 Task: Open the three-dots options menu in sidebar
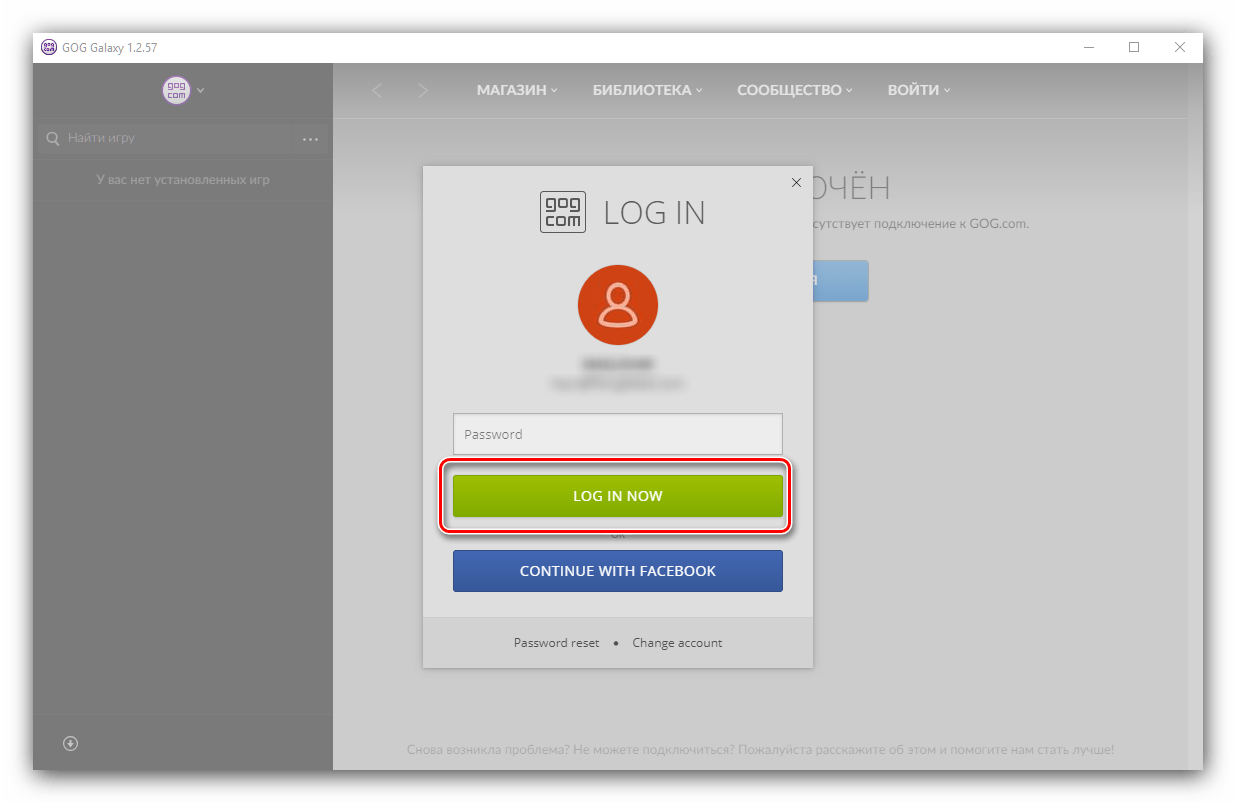pos(310,139)
